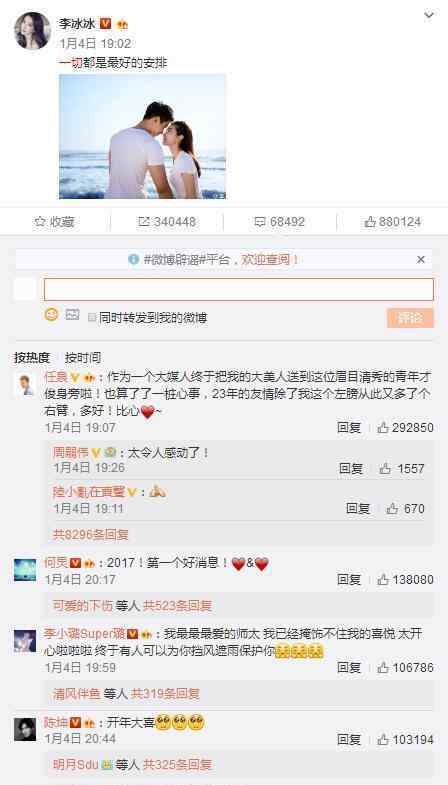Like 何炅's comment with 138080 likes

405,580
